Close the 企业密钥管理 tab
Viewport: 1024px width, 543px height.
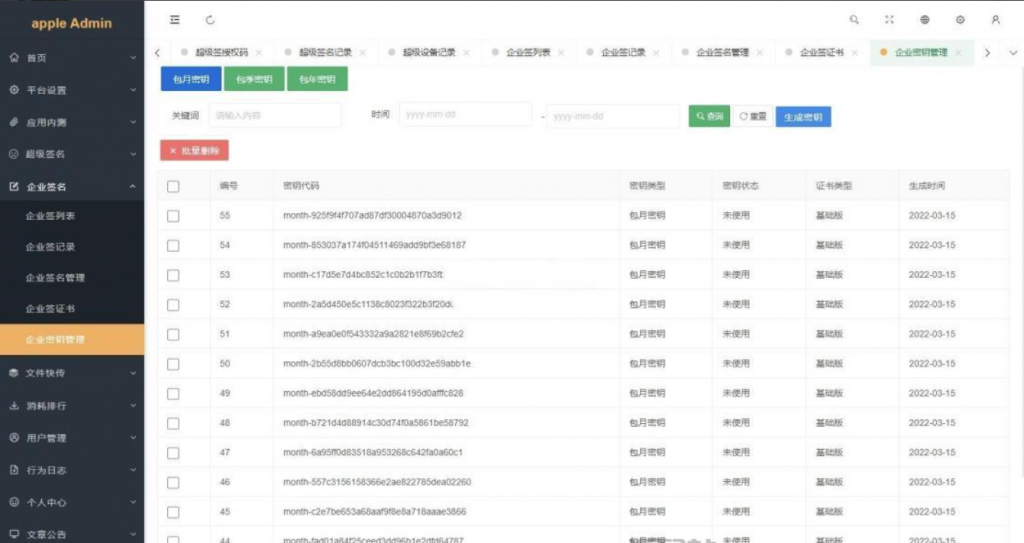pos(958,52)
